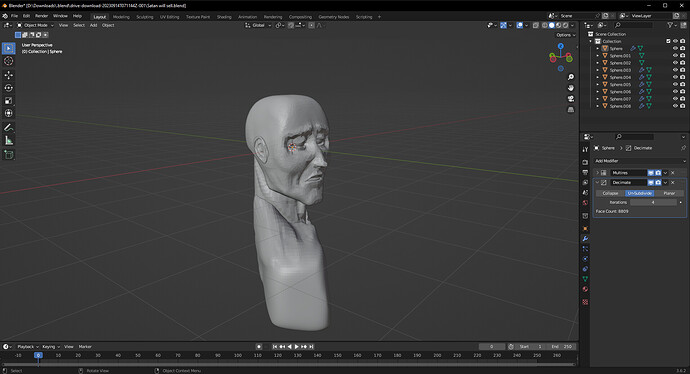The height and width of the screenshot is (374, 690).
Task: Open the Add Modifier dropdown
Action: point(640,161)
